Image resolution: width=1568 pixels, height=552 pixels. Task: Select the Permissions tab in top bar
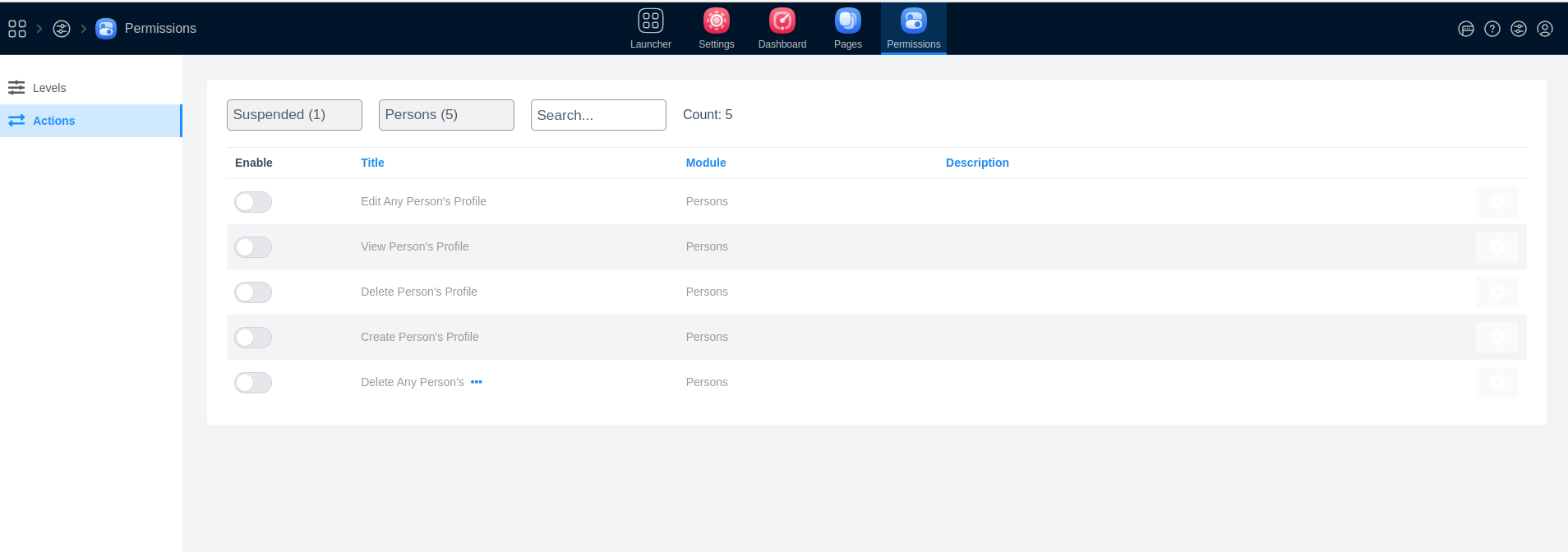913,28
